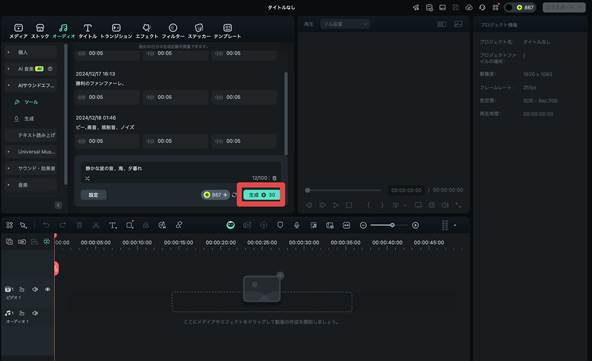Viewport: 592px width, 361px height.
Task: Click the timeline zoom out minus button
Action: click(x=363, y=225)
